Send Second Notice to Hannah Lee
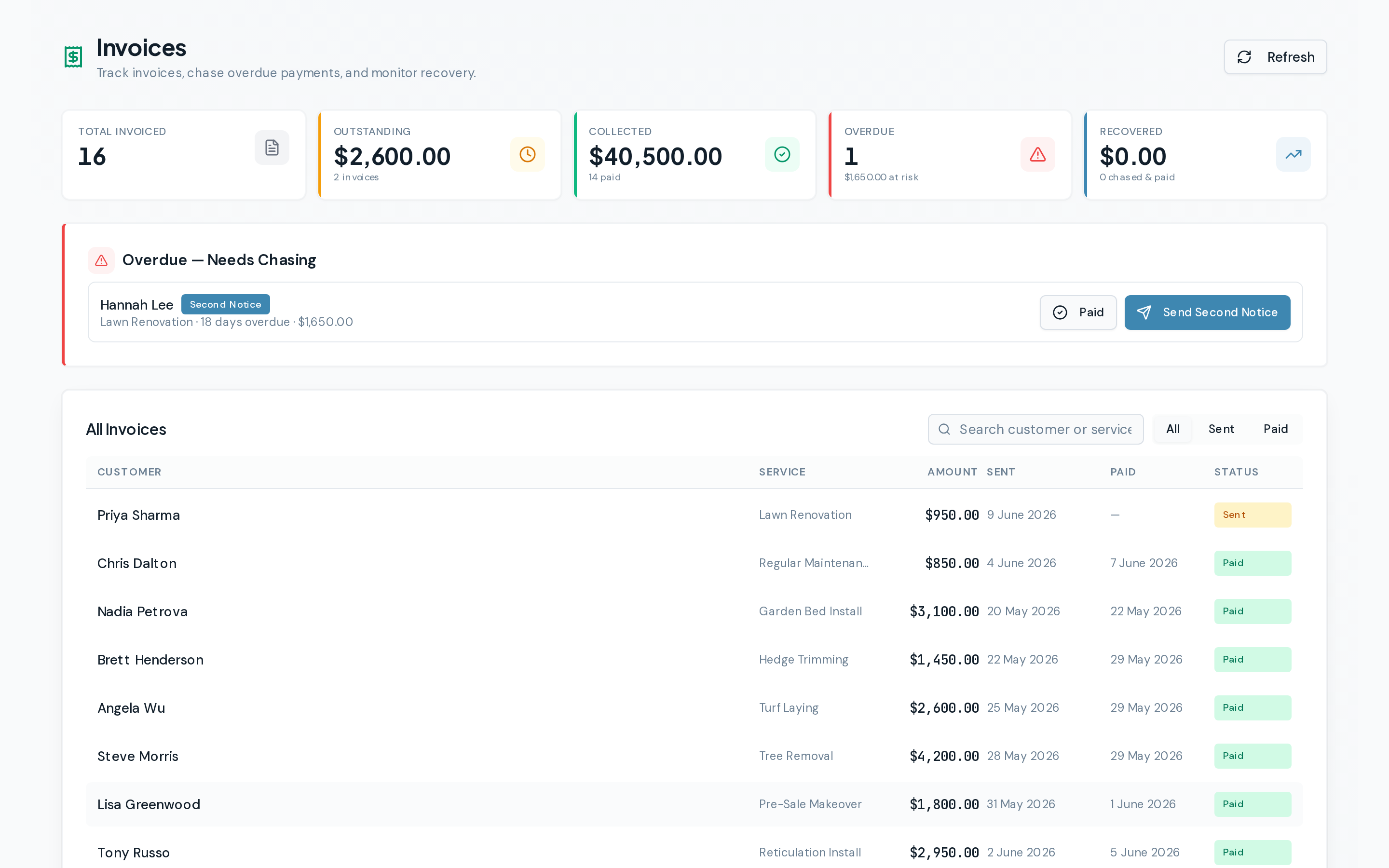Screen dimensions: 1389x868 pyautogui.click(x=1207, y=312)
